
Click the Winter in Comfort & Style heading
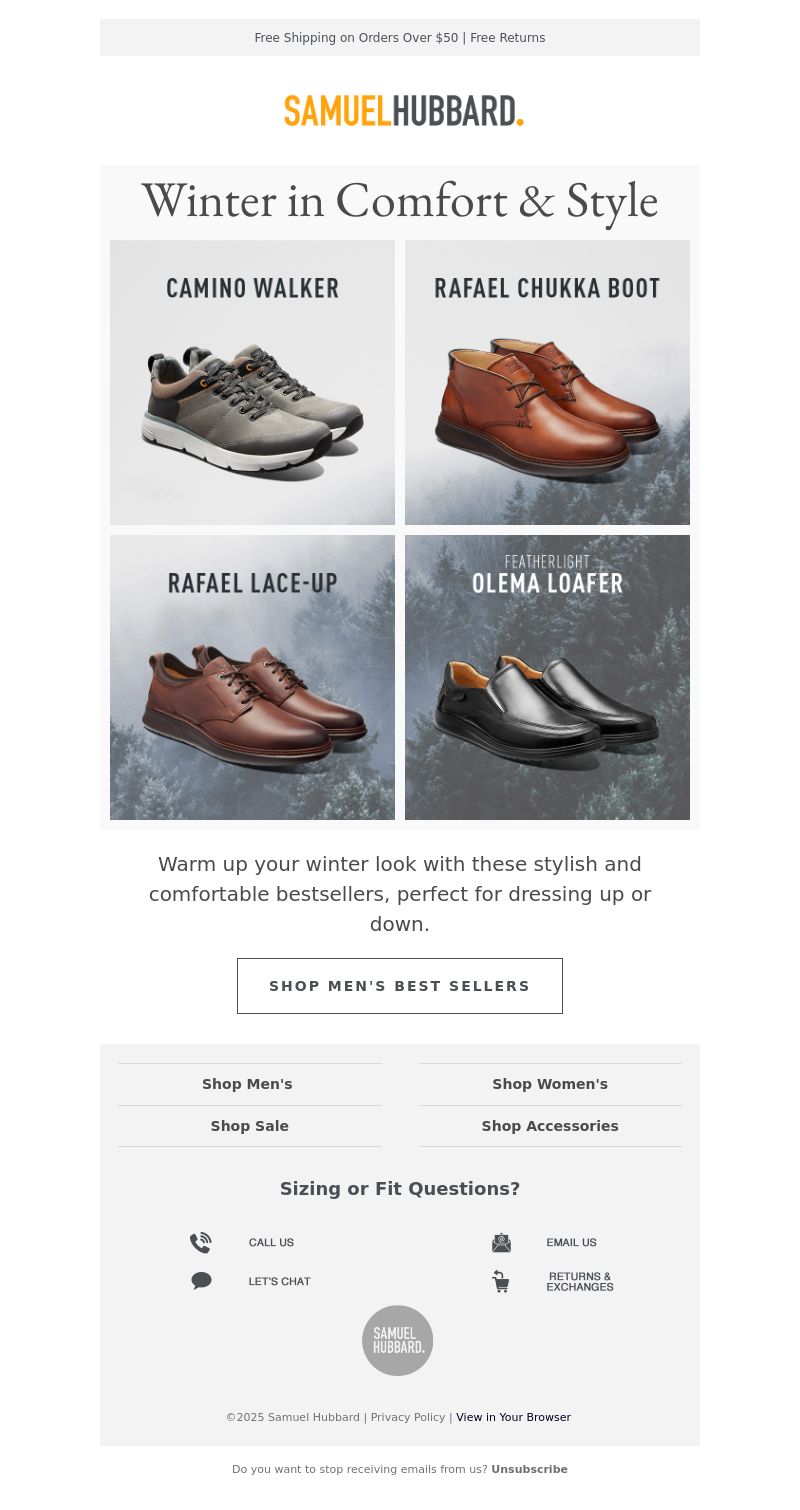(x=400, y=201)
